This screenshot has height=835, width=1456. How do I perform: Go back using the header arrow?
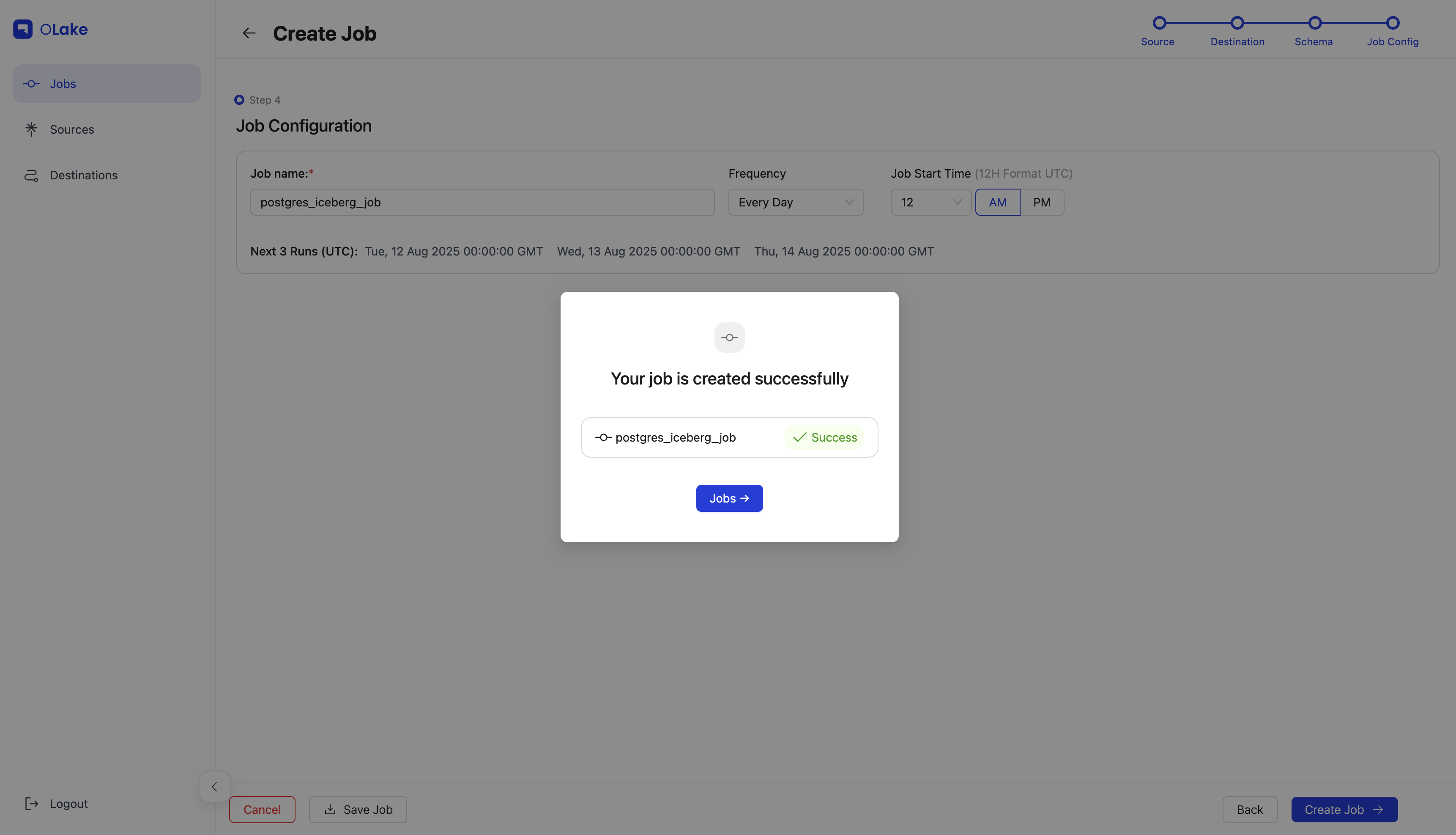[249, 33]
